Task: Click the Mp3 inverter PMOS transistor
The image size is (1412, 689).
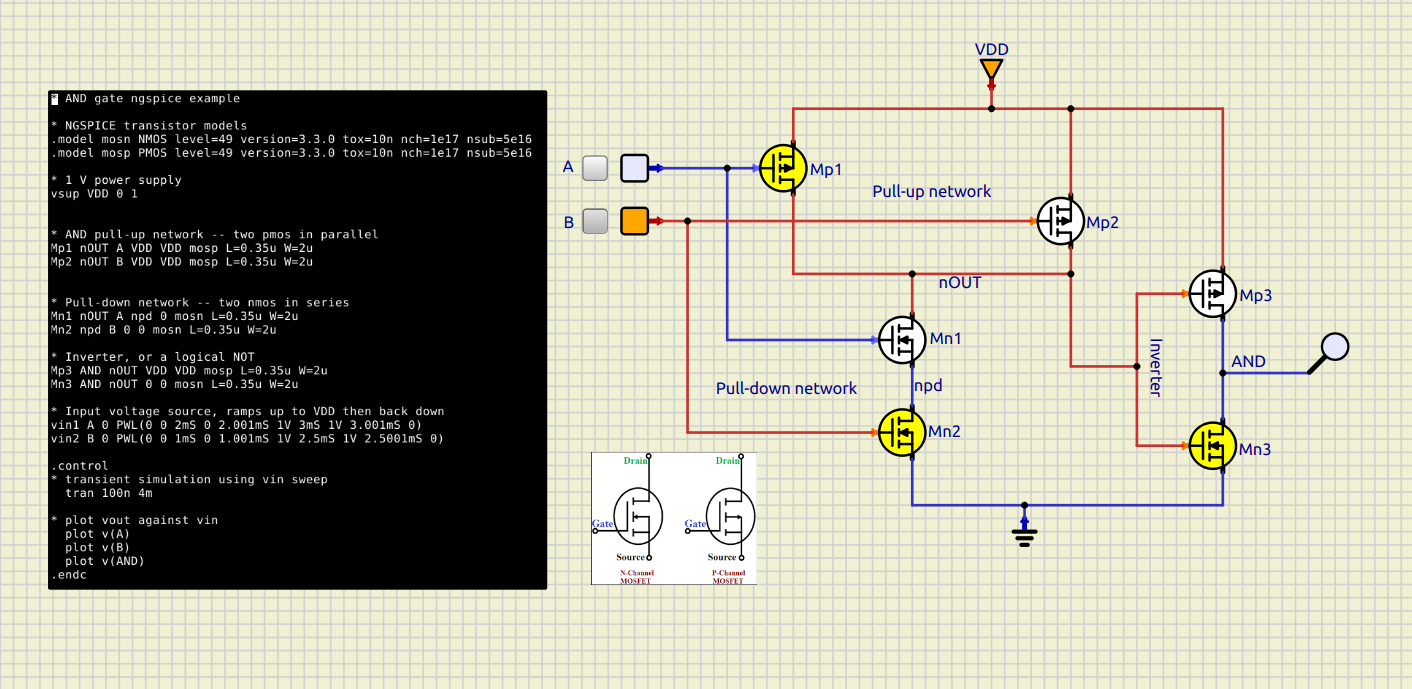Action: point(1213,294)
